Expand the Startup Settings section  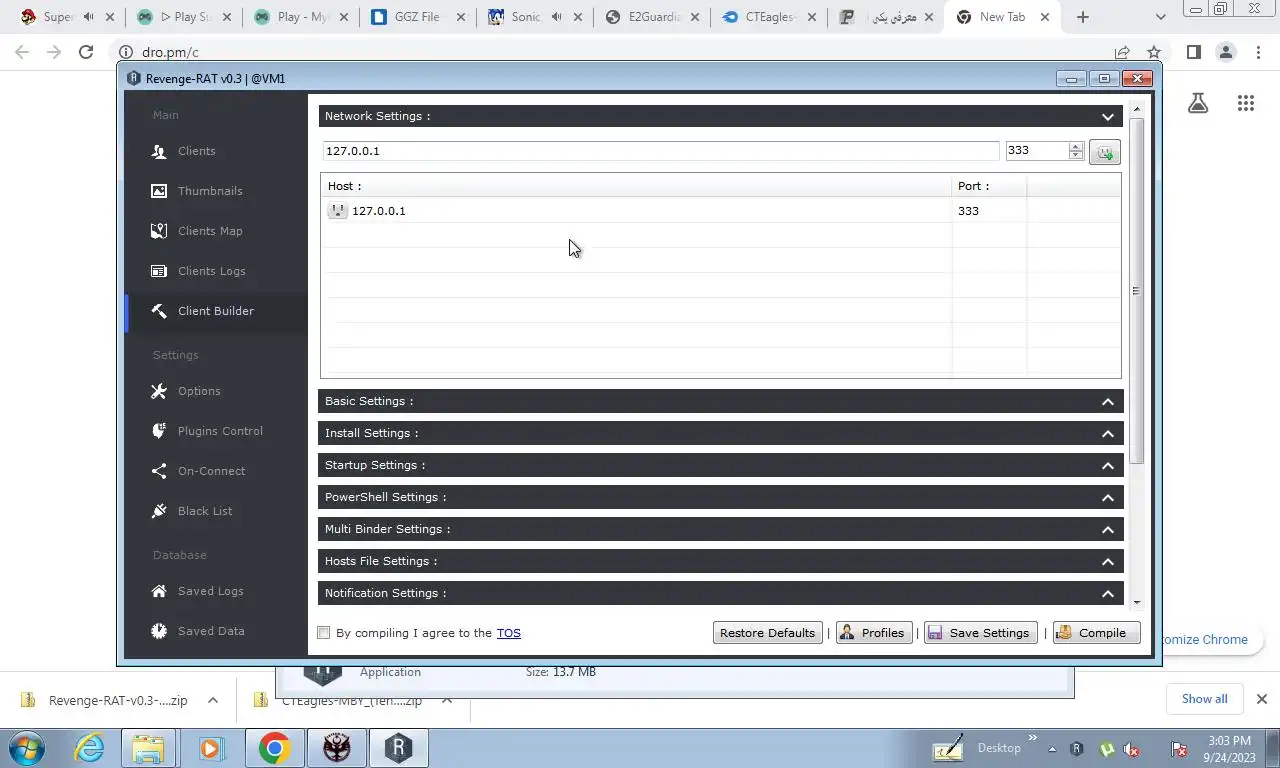point(1107,465)
